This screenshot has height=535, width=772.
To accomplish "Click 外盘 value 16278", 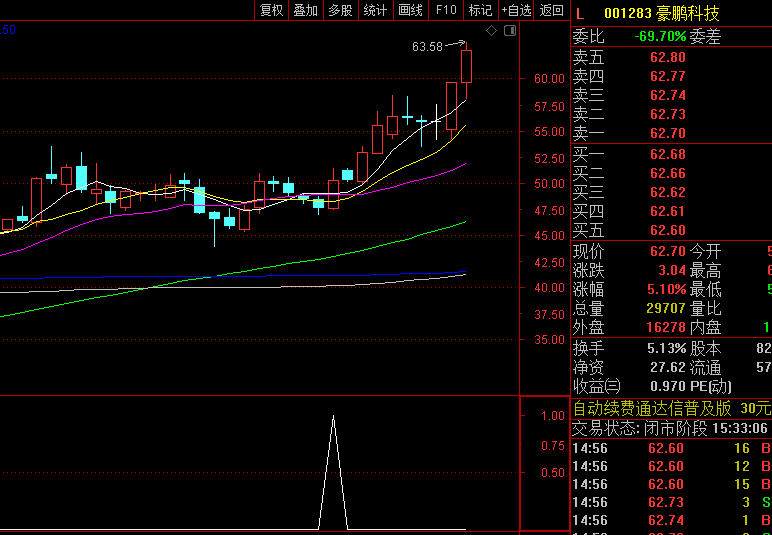I will (x=666, y=327).
